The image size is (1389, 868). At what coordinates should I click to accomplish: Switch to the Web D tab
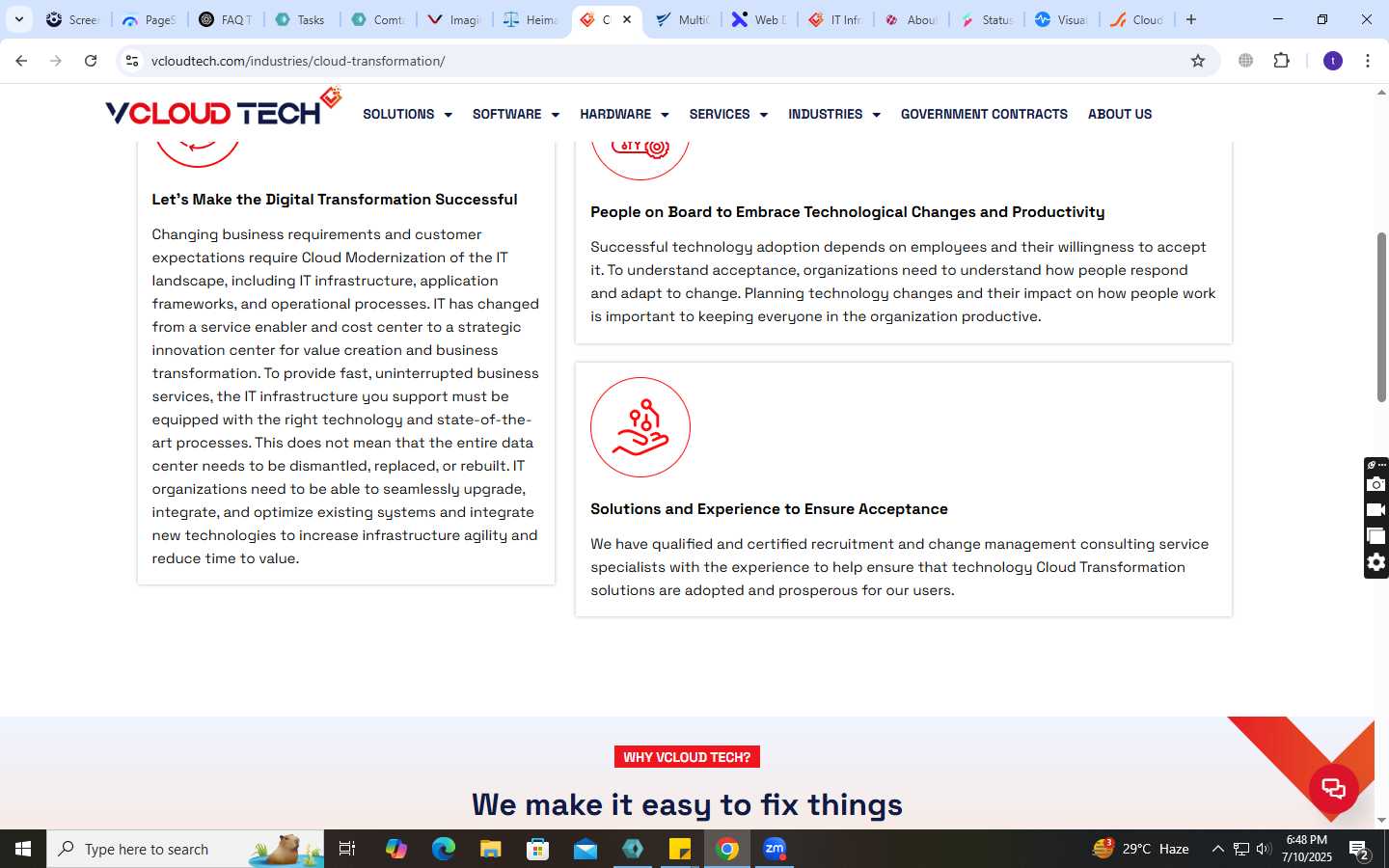[759, 19]
